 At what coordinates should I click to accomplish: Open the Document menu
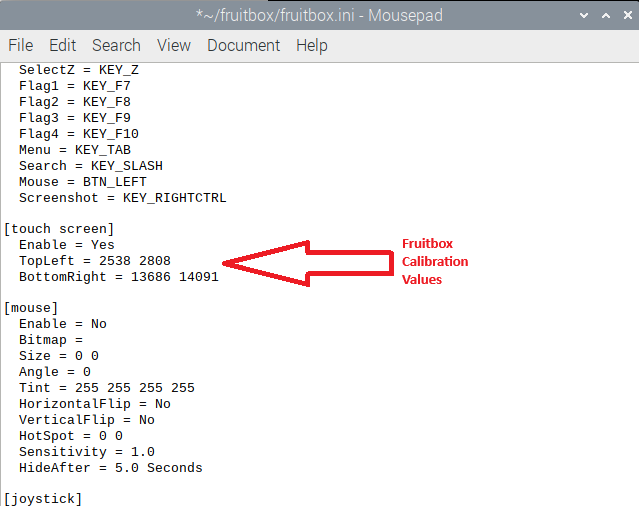(x=243, y=45)
